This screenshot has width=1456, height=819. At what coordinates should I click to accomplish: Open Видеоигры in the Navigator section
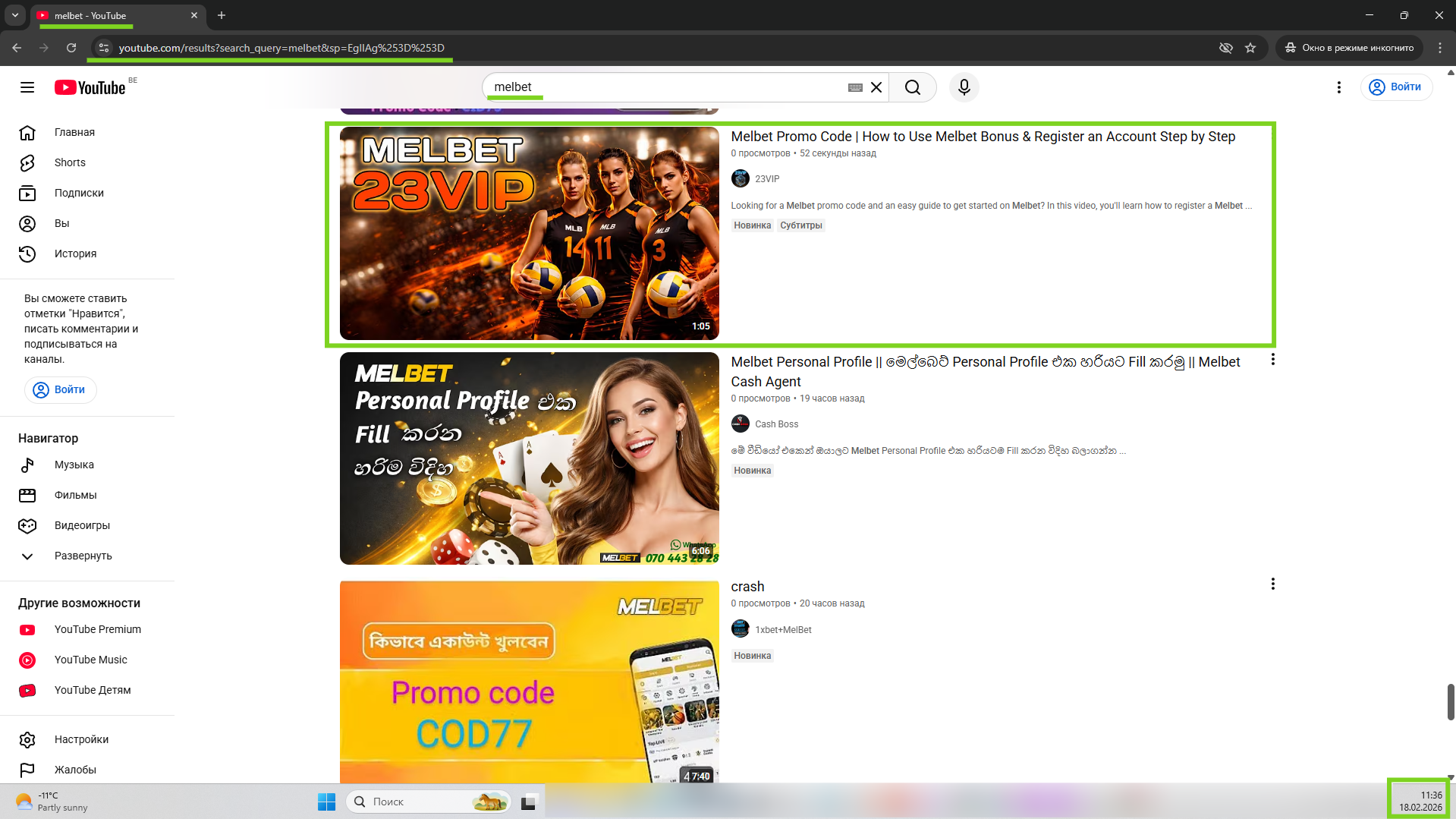click(87, 525)
